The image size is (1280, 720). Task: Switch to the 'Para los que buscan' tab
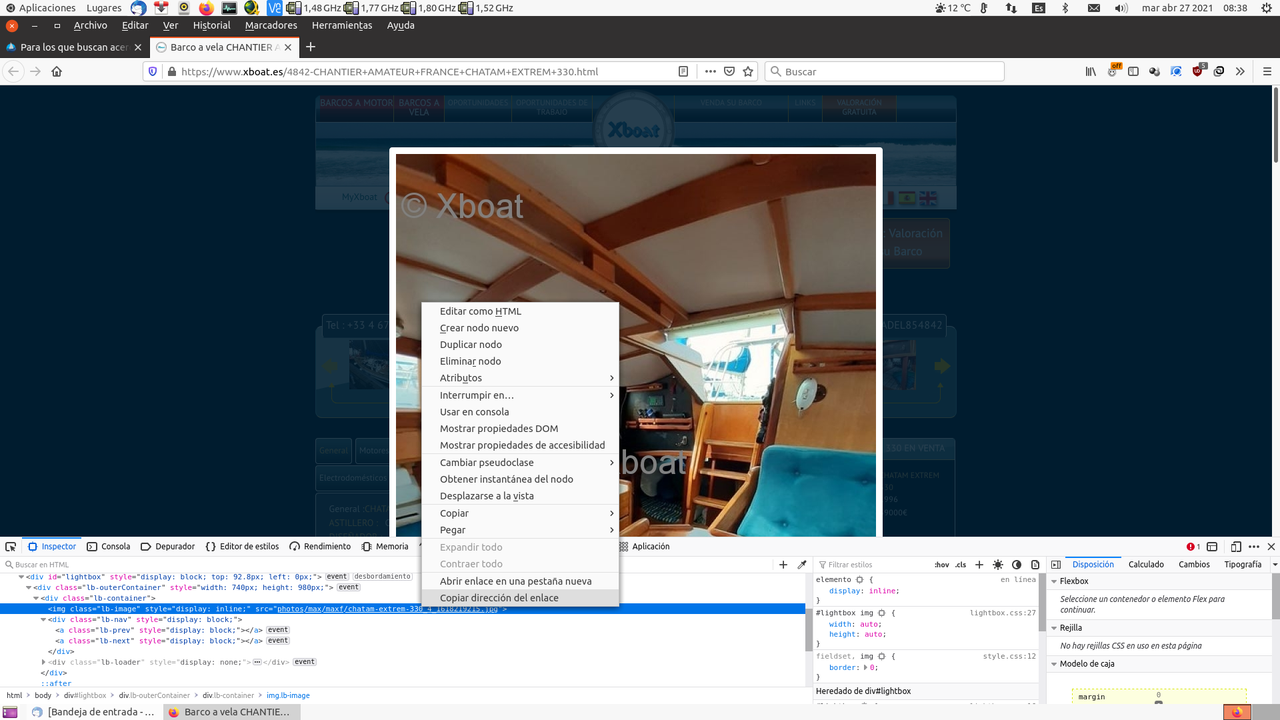(x=75, y=47)
